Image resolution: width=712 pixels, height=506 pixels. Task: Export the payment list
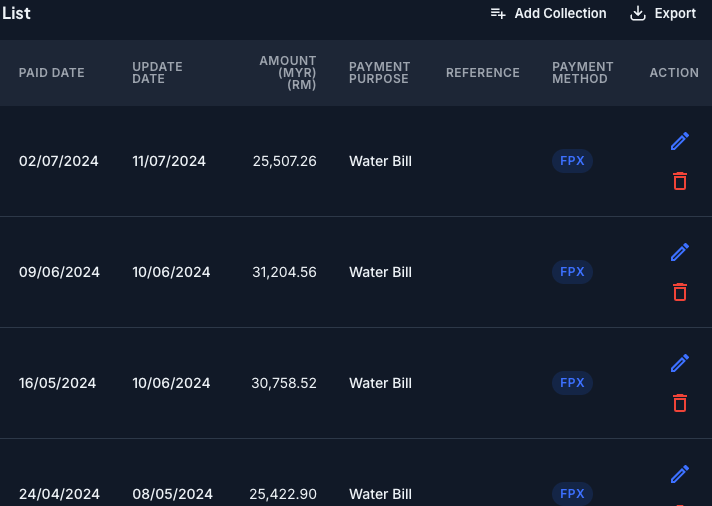[663, 13]
